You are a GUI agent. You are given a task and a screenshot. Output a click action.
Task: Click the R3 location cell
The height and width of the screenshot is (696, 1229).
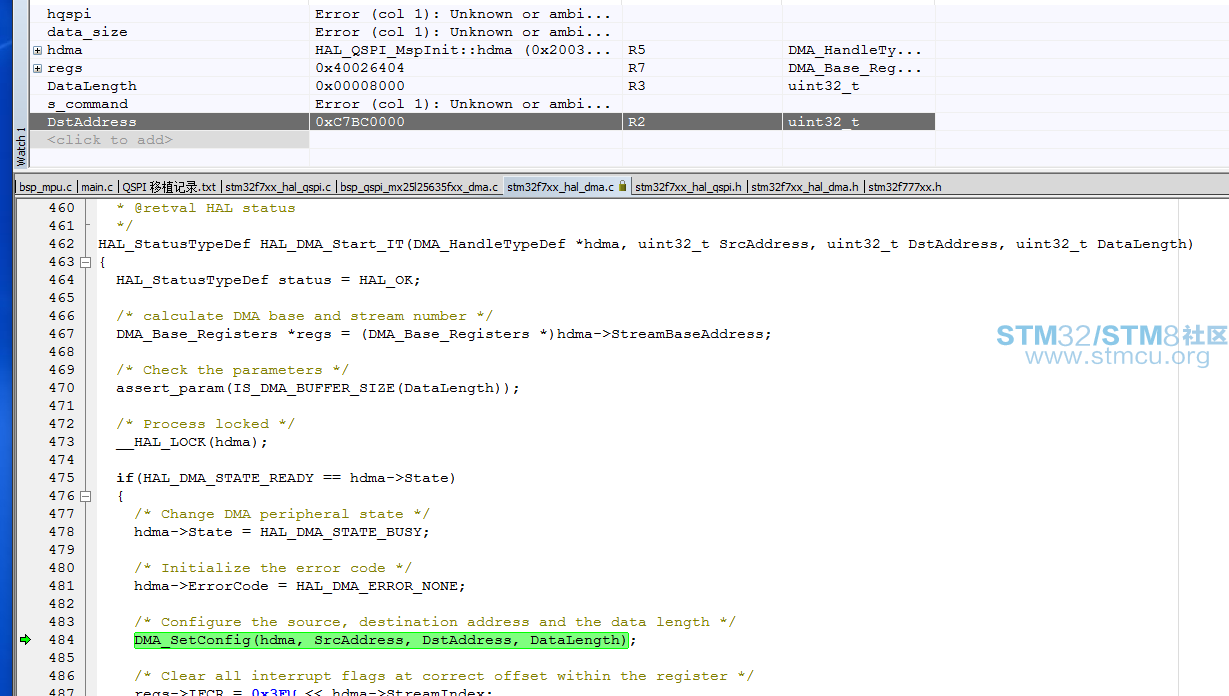click(637, 86)
